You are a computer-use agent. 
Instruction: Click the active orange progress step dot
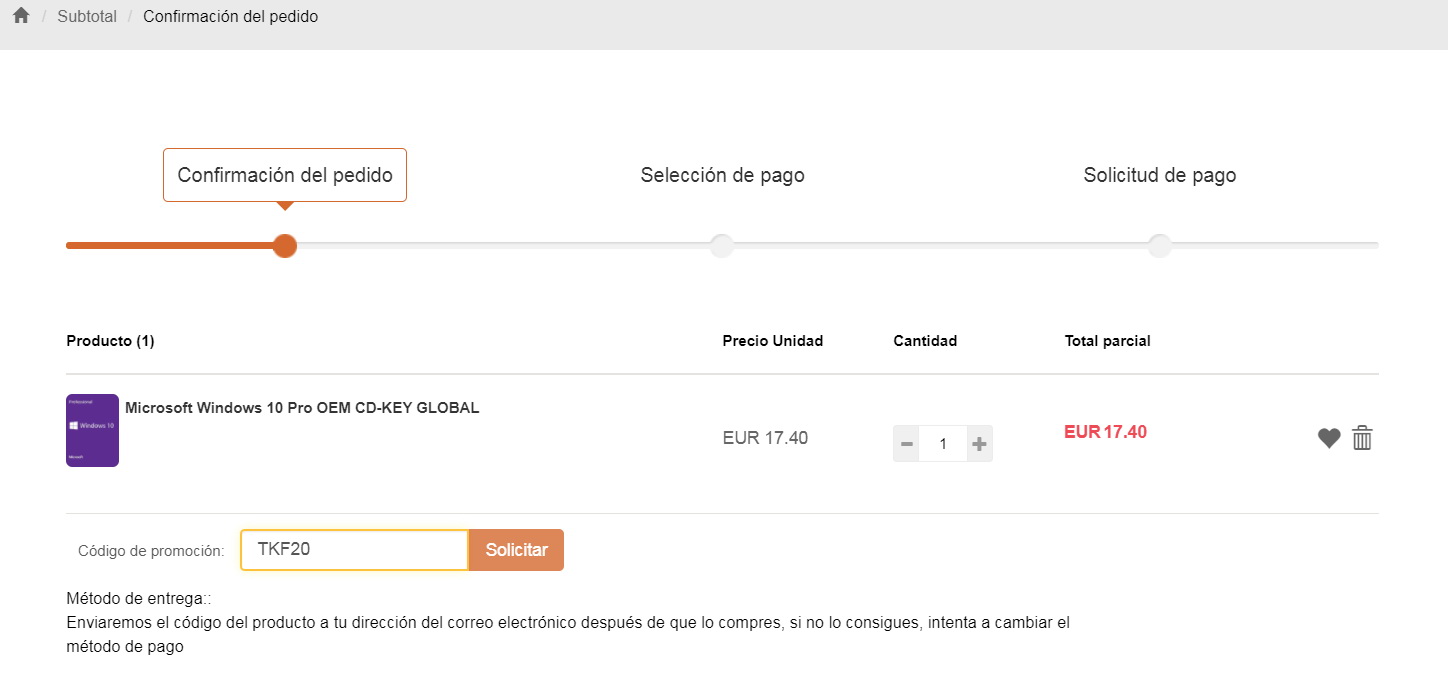285,245
